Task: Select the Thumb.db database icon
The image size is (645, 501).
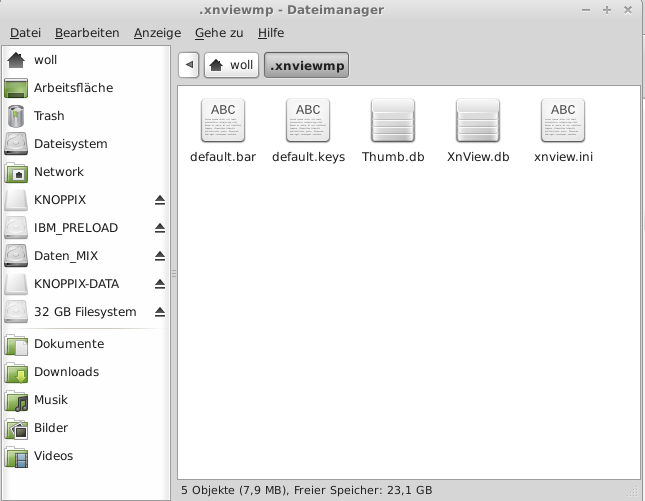Action: coord(393,121)
